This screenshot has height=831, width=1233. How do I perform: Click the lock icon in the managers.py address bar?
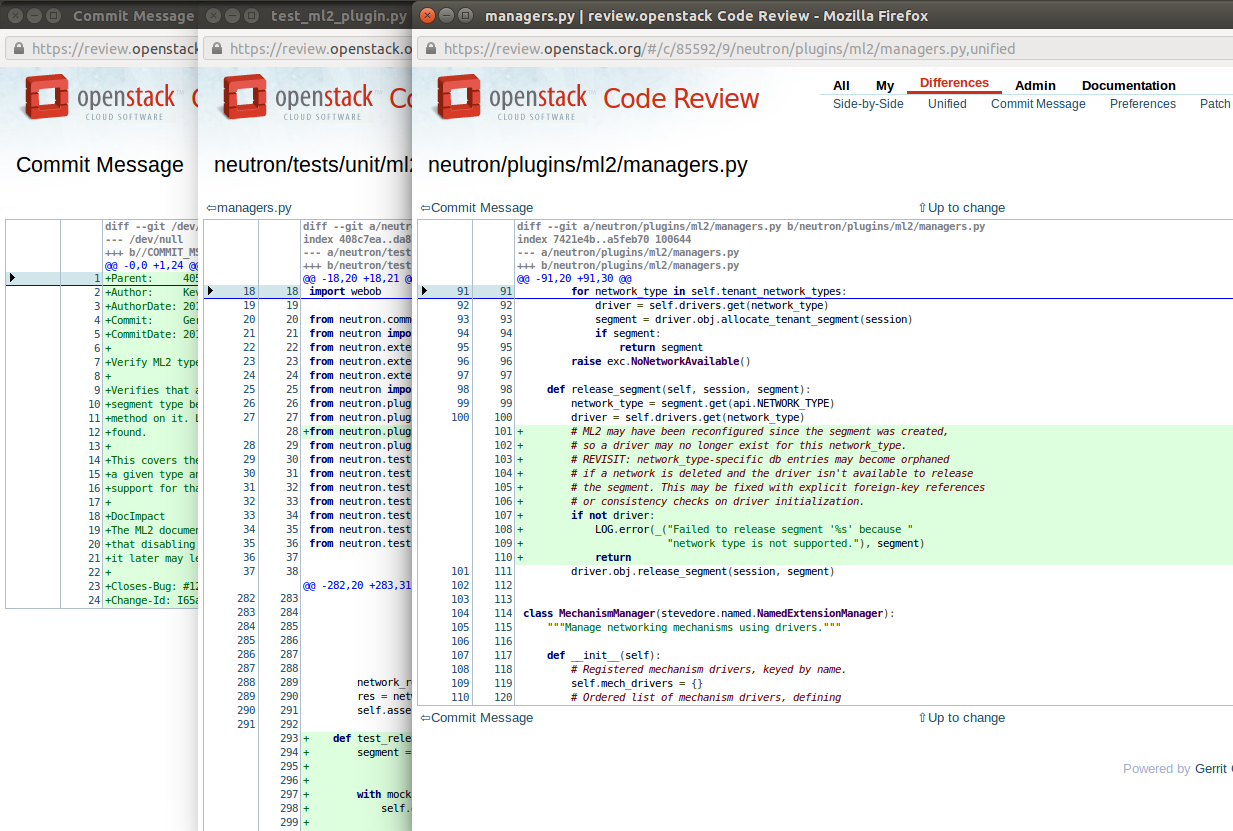(430, 49)
